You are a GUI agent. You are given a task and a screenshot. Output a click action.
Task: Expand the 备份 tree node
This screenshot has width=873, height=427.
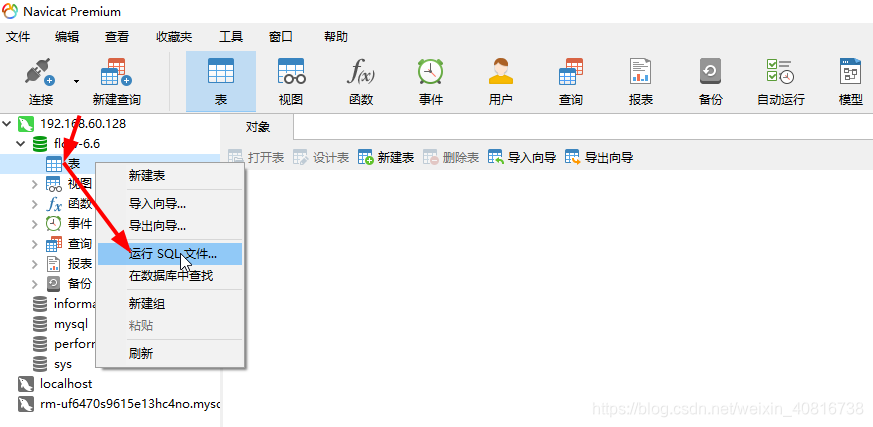click(35, 284)
